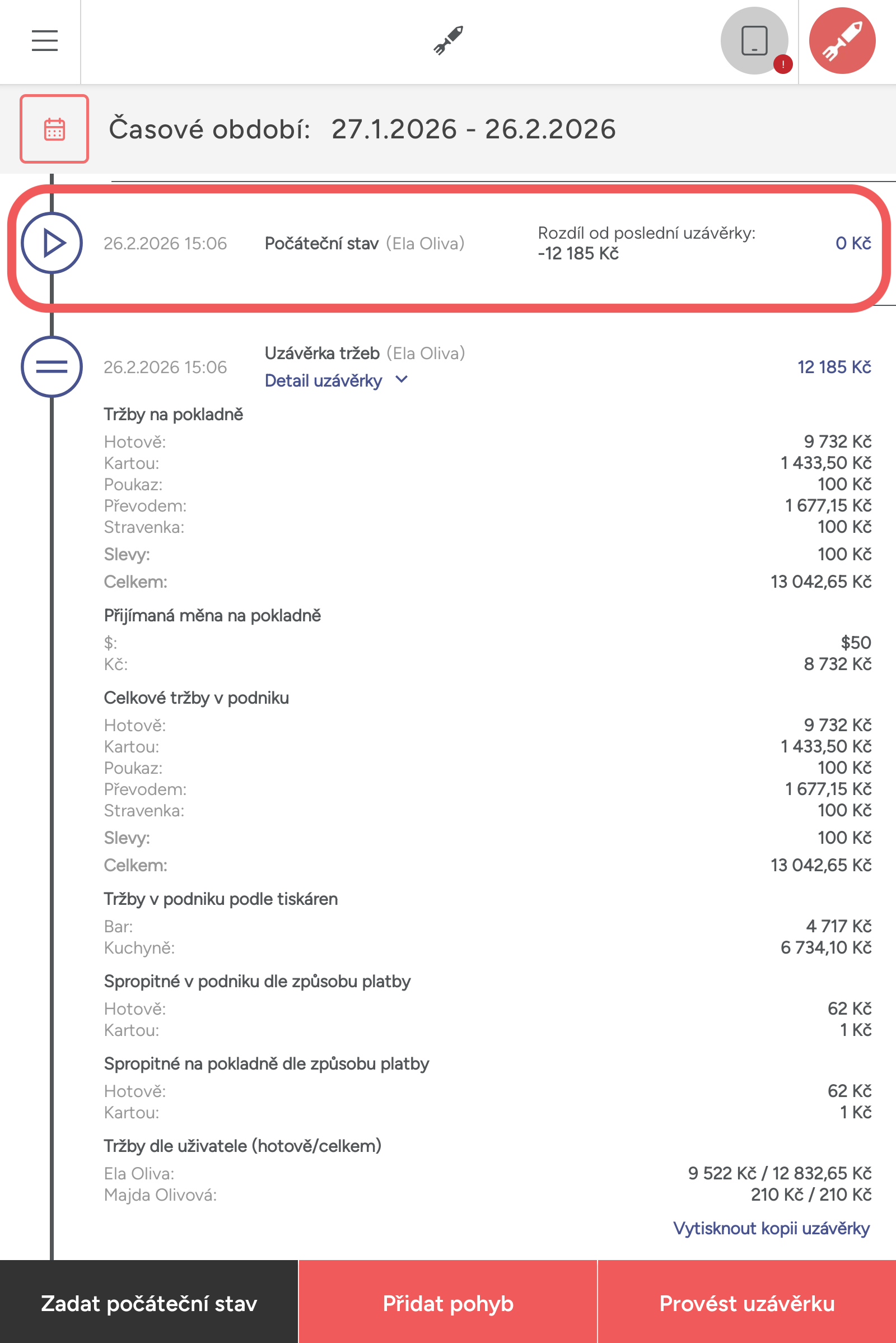
Task: Click the red alert badge on tablet icon
Action: click(x=782, y=64)
